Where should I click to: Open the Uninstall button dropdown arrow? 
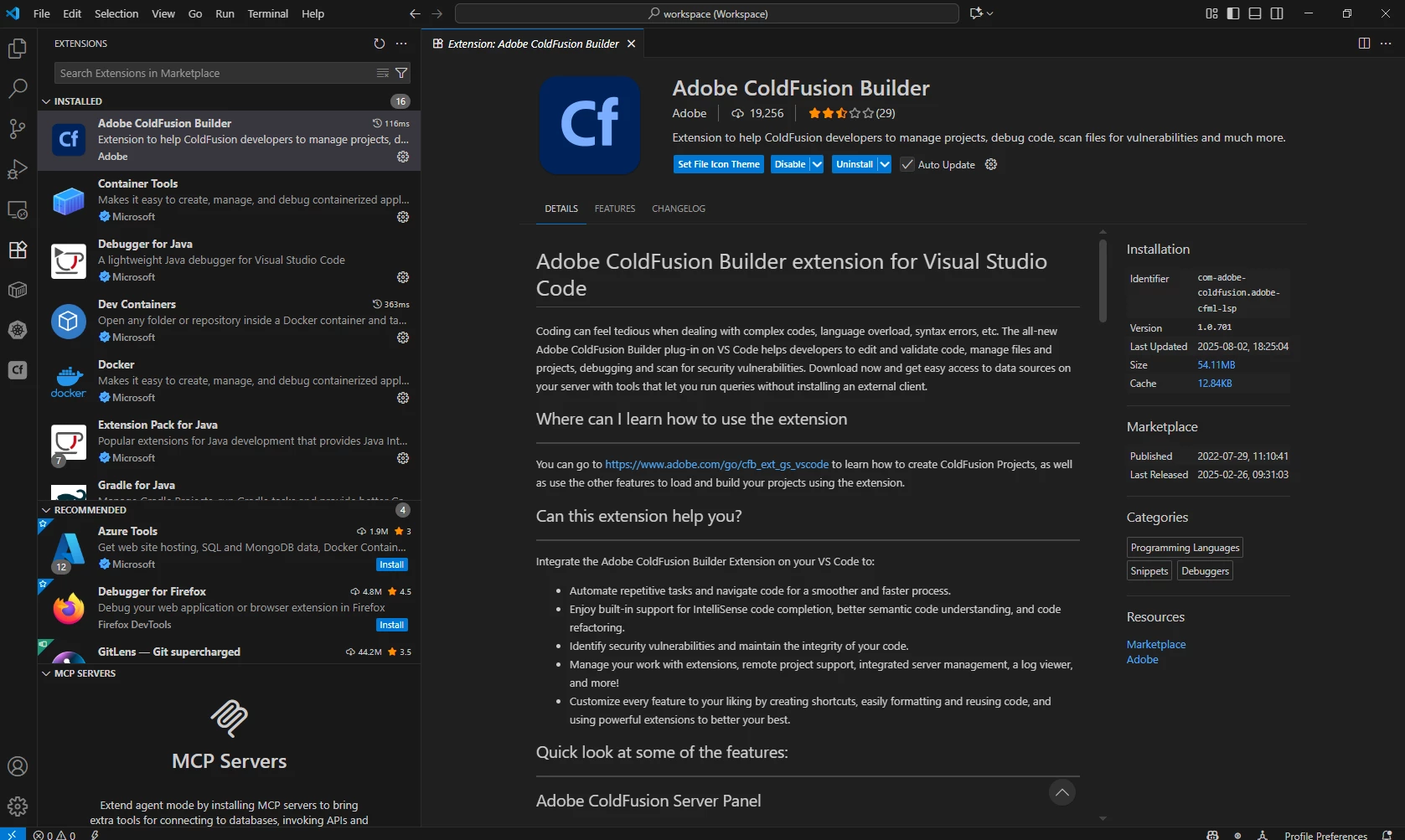pyautogui.click(x=884, y=164)
